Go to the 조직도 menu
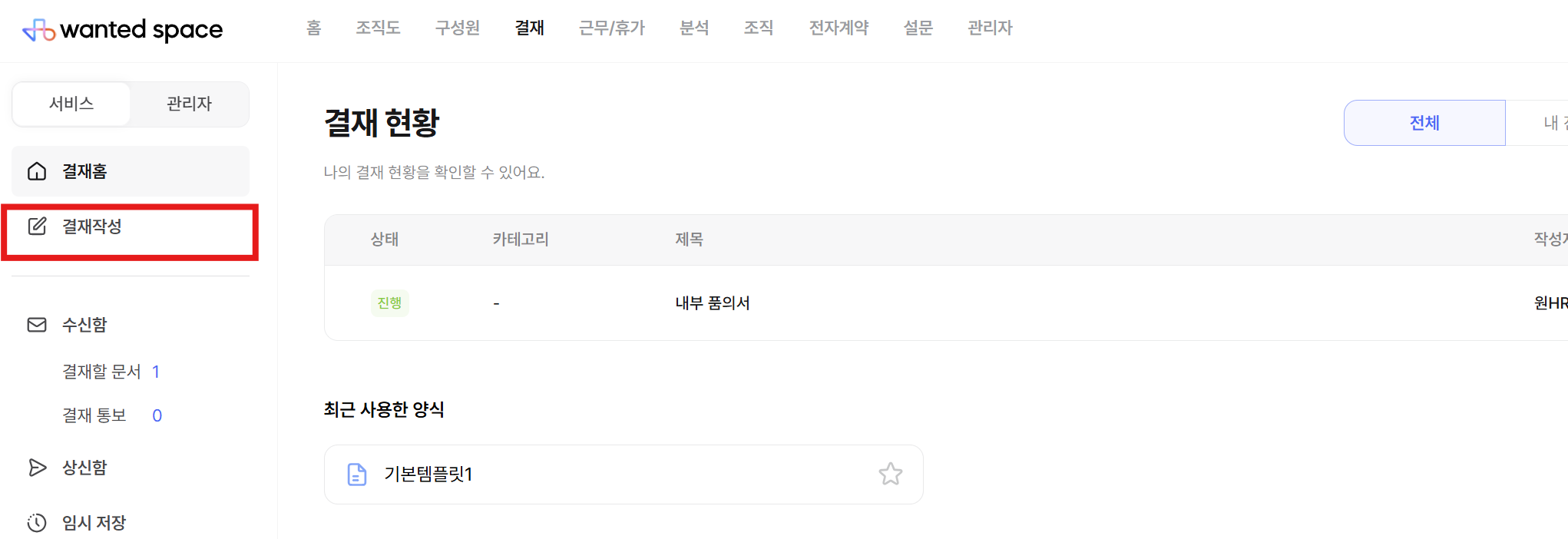This screenshot has height=539, width=1568. click(378, 28)
